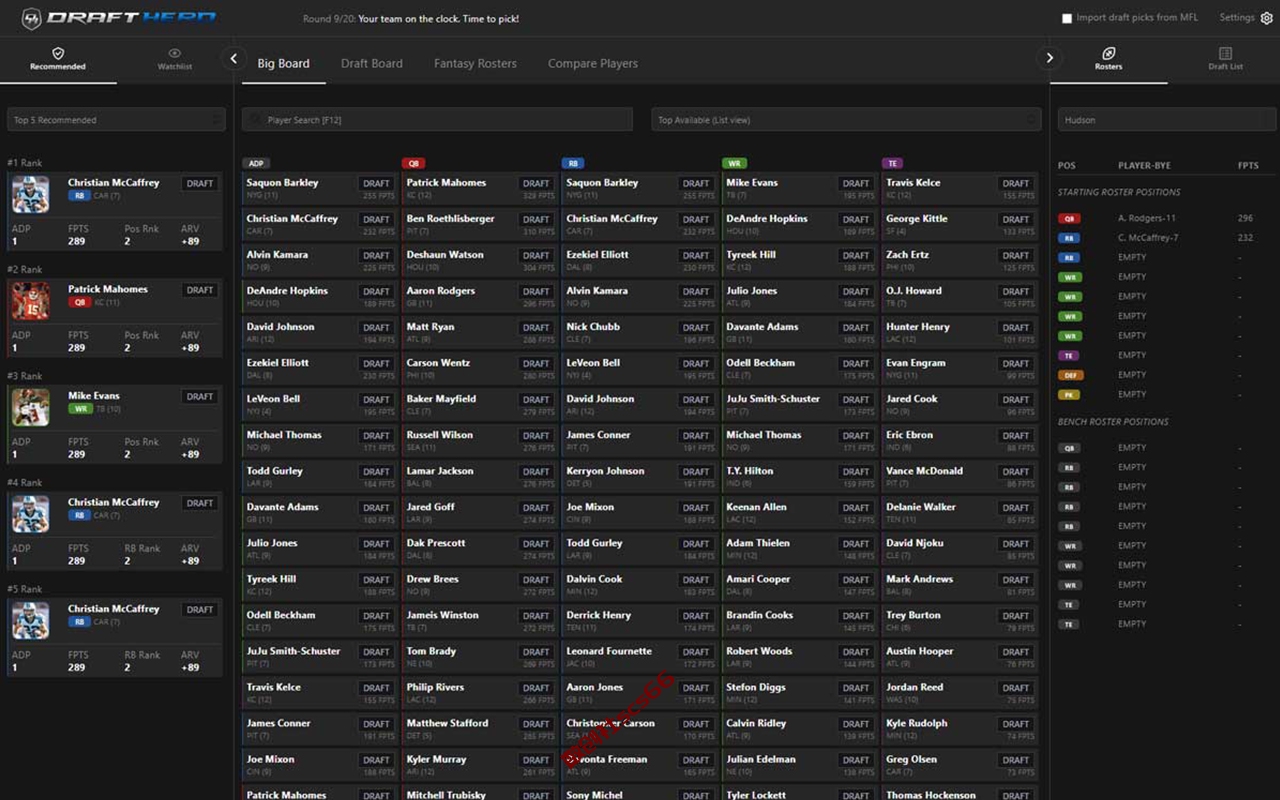Click C. McCaffrey-7 in starting roster
This screenshot has height=800, width=1280.
1148,238
